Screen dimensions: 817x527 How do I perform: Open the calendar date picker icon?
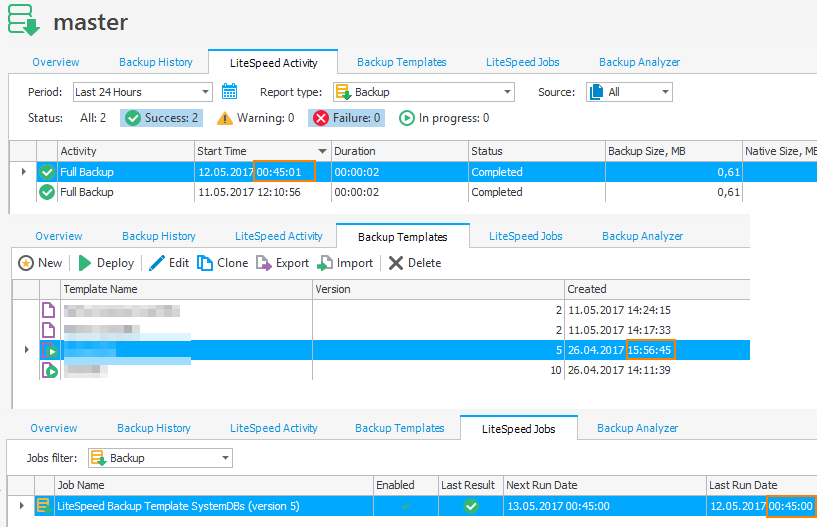click(x=229, y=91)
